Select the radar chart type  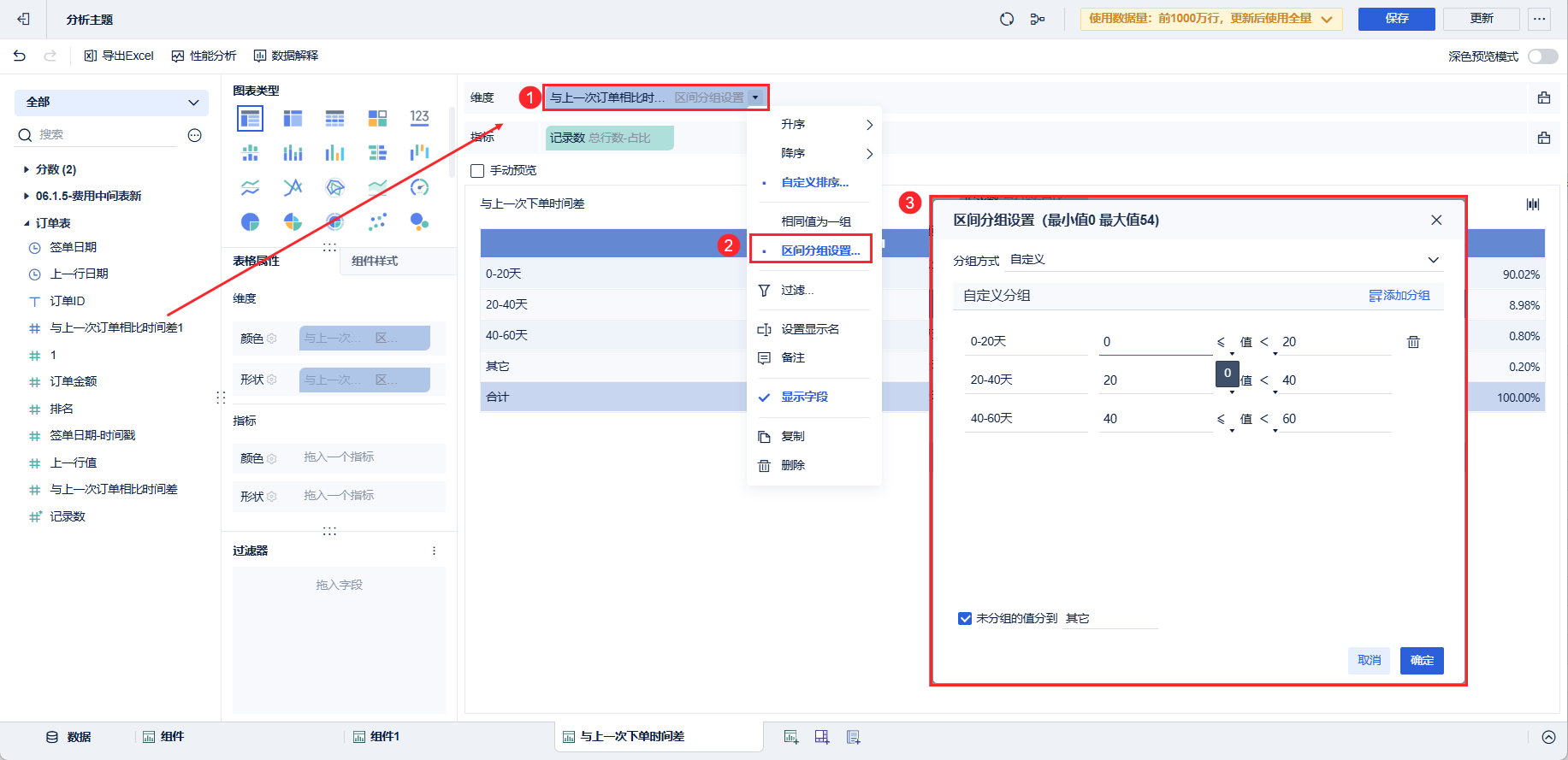tap(334, 187)
